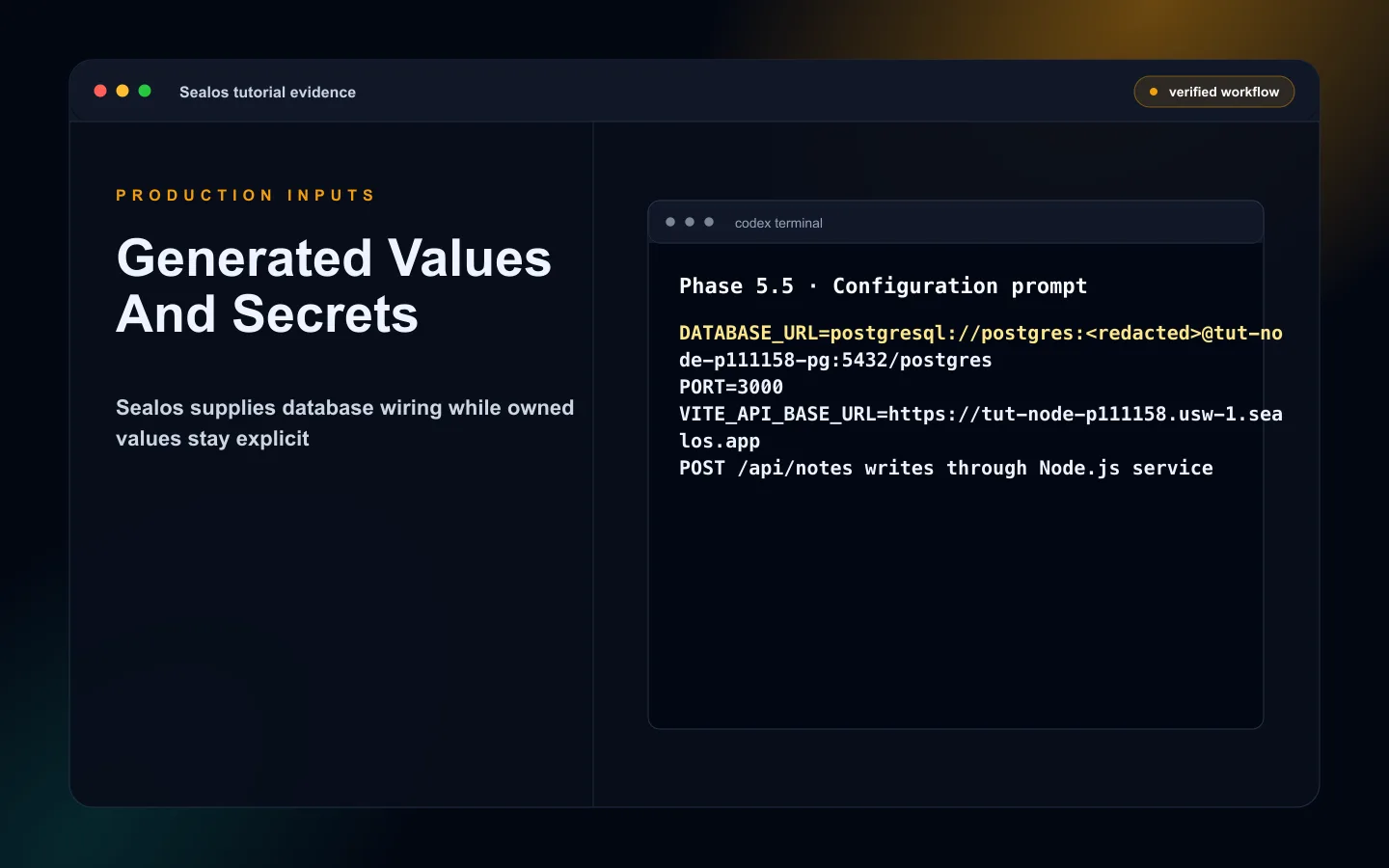Click the yellow minimize dot in the title bar

(123, 91)
